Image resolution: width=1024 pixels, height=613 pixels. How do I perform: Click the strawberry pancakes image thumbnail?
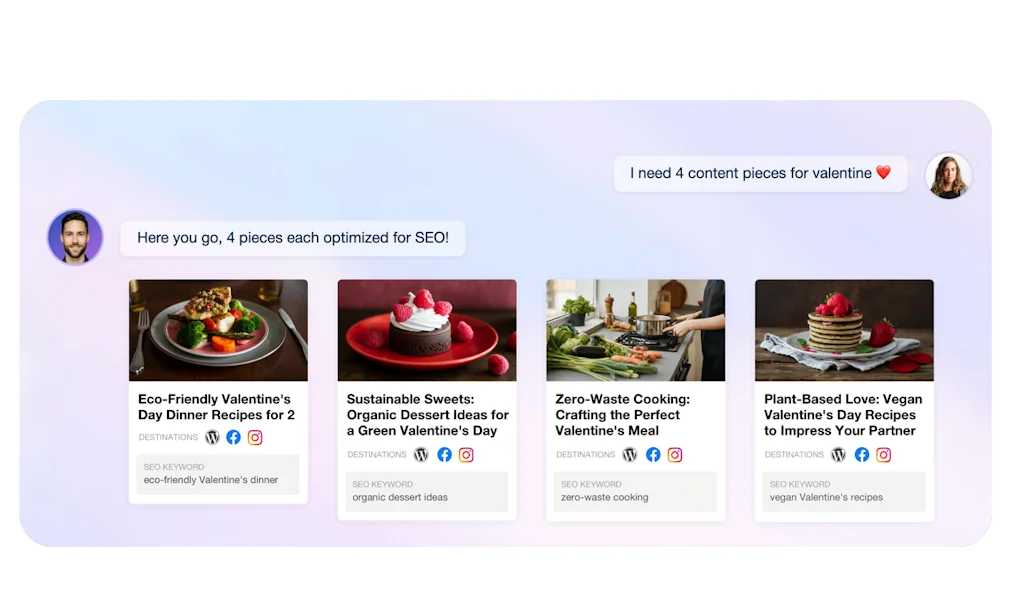tap(843, 330)
